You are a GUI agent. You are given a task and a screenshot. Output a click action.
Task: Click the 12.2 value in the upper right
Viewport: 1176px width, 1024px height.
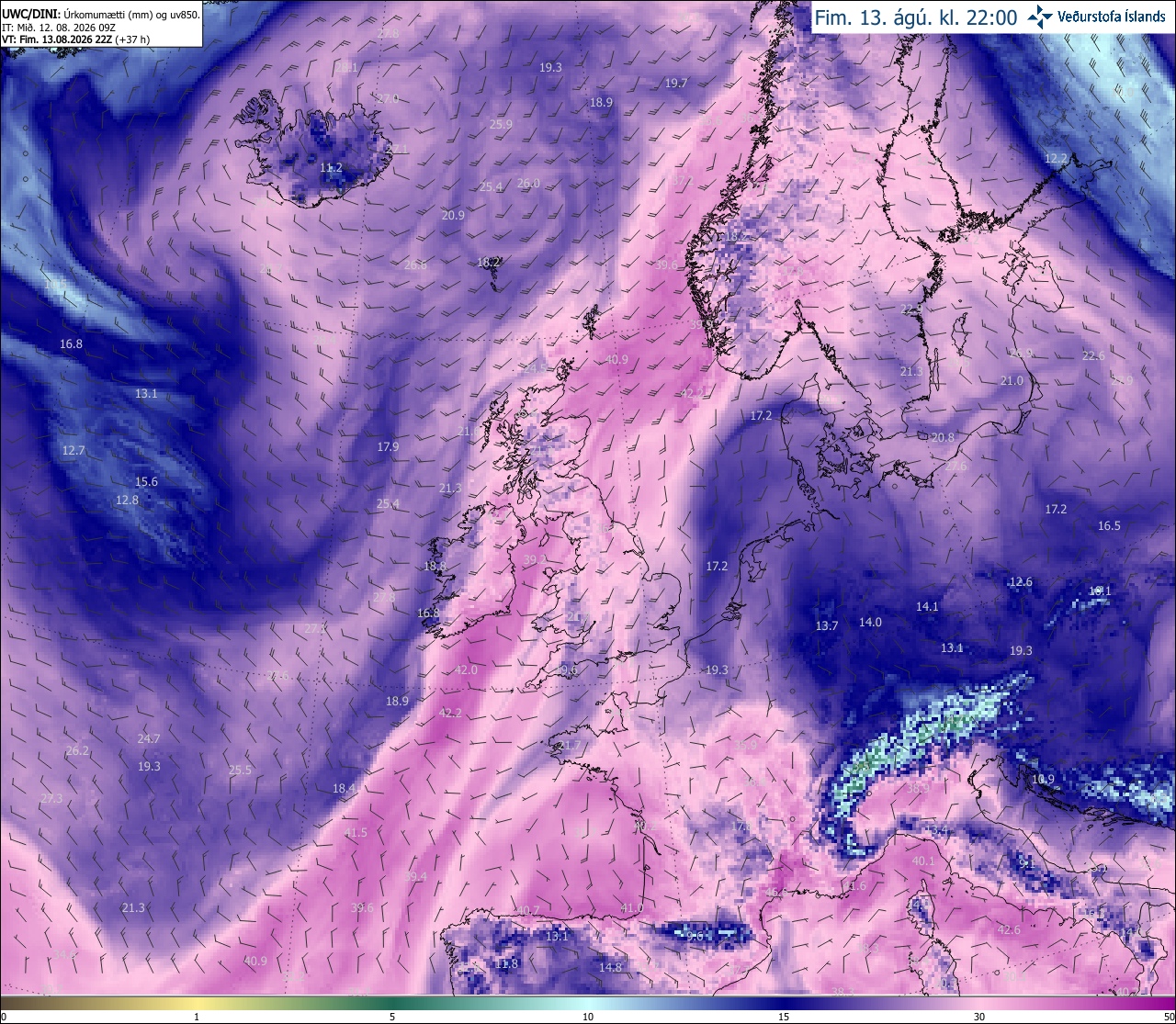coord(1057,159)
